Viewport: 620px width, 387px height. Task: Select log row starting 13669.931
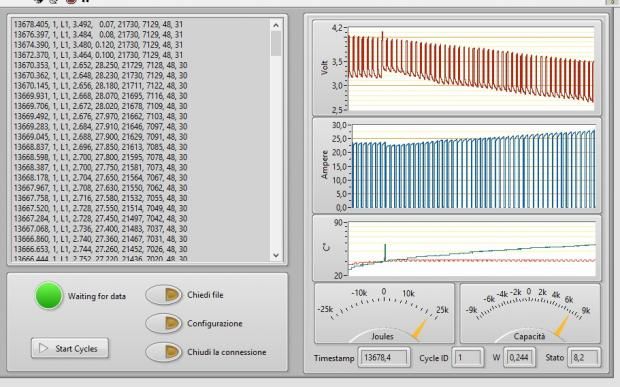pyautogui.click(x=100, y=96)
